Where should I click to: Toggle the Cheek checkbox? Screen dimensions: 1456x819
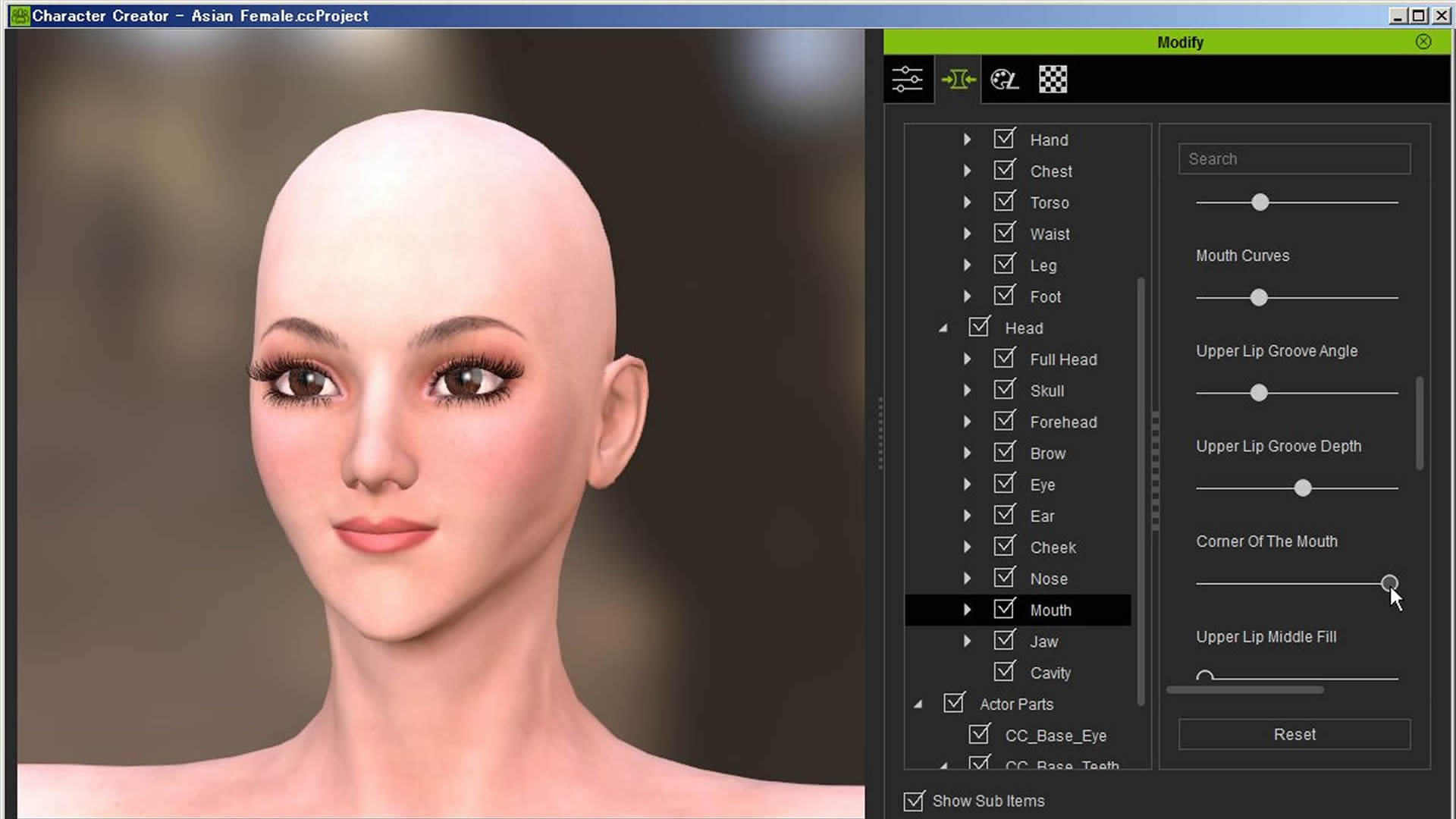(1004, 546)
